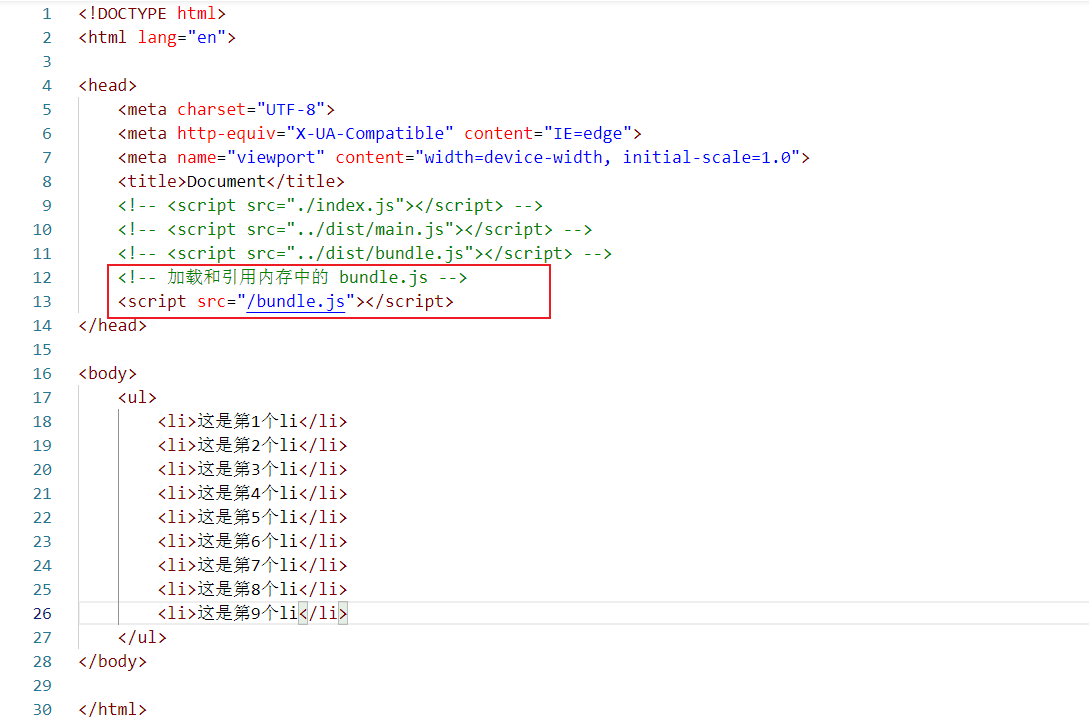The image size is (1089, 728).
Task: Click the list item 这是第2个li
Action: 252,445
